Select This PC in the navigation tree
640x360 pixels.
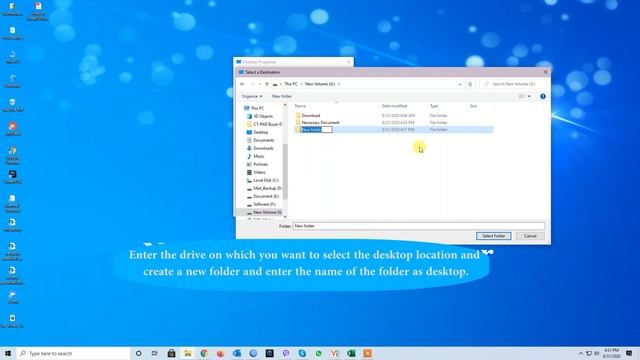point(257,108)
